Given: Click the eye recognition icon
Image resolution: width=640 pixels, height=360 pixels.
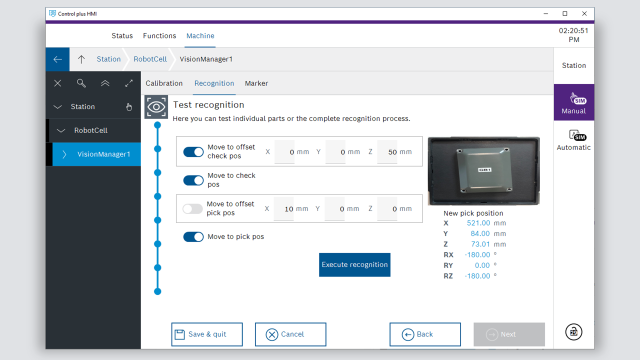Looking at the screenshot, I should [x=156, y=107].
